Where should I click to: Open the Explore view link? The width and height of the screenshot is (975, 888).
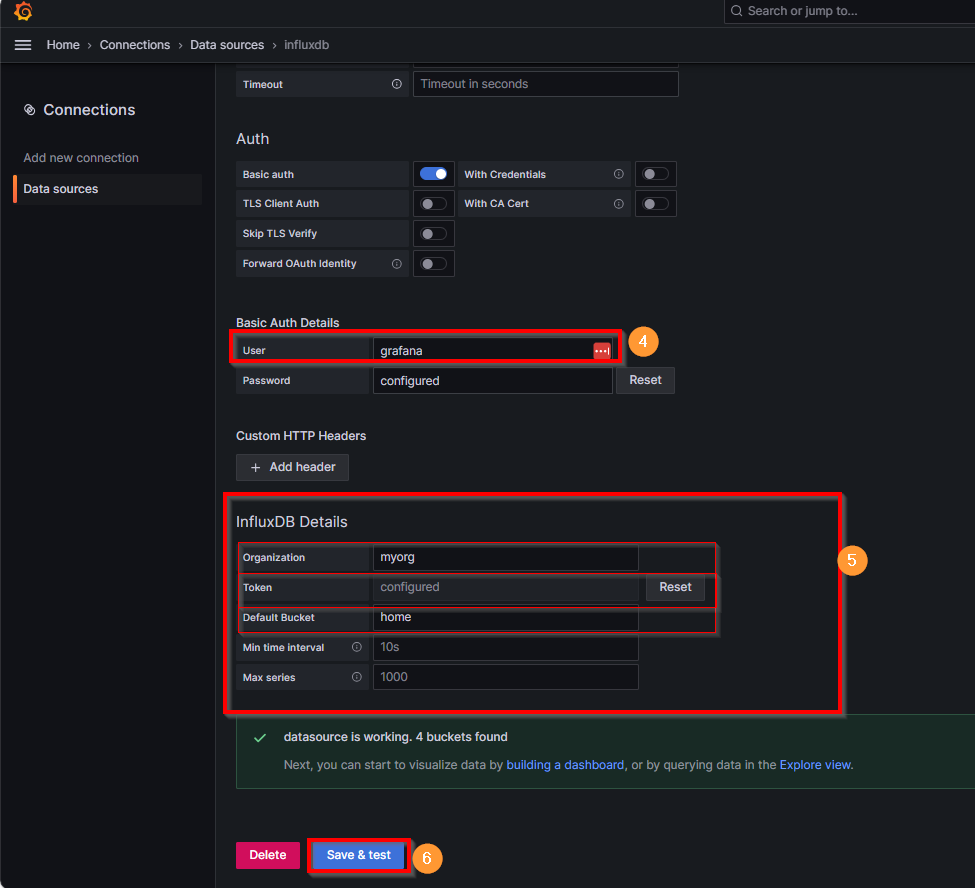[815, 765]
